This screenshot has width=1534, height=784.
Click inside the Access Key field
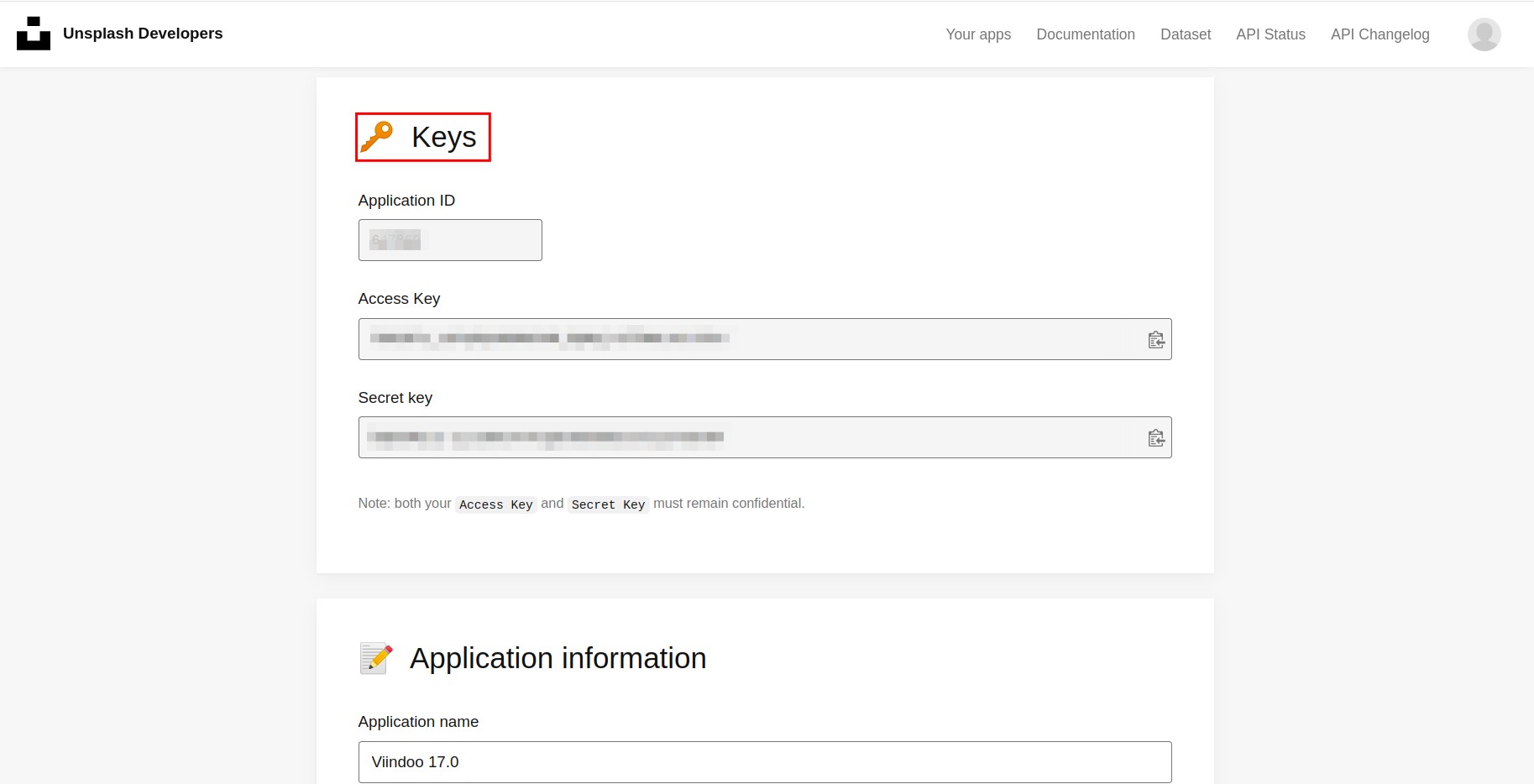(747, 339)
